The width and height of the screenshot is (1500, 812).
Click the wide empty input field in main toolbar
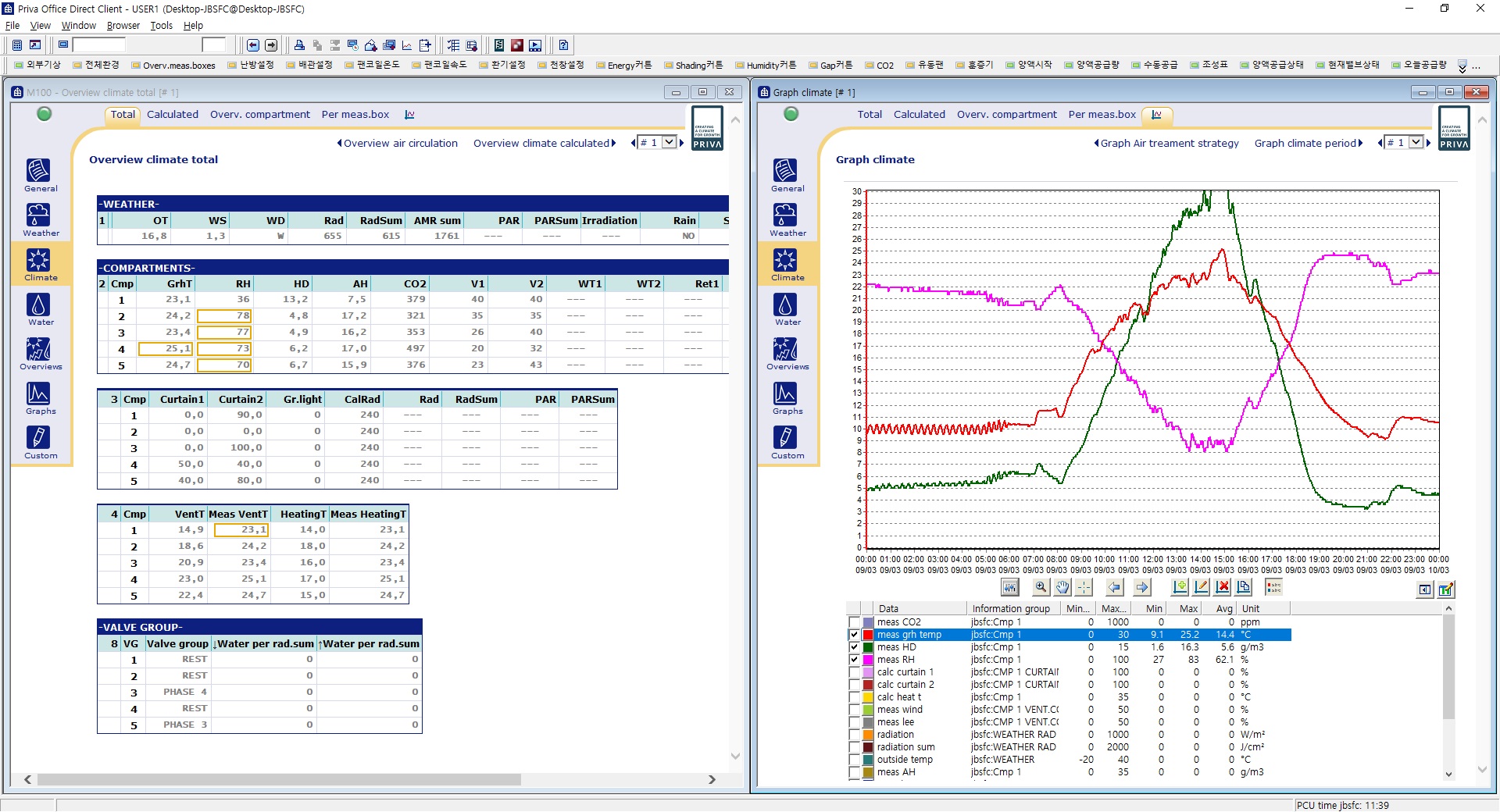[98, 45]
